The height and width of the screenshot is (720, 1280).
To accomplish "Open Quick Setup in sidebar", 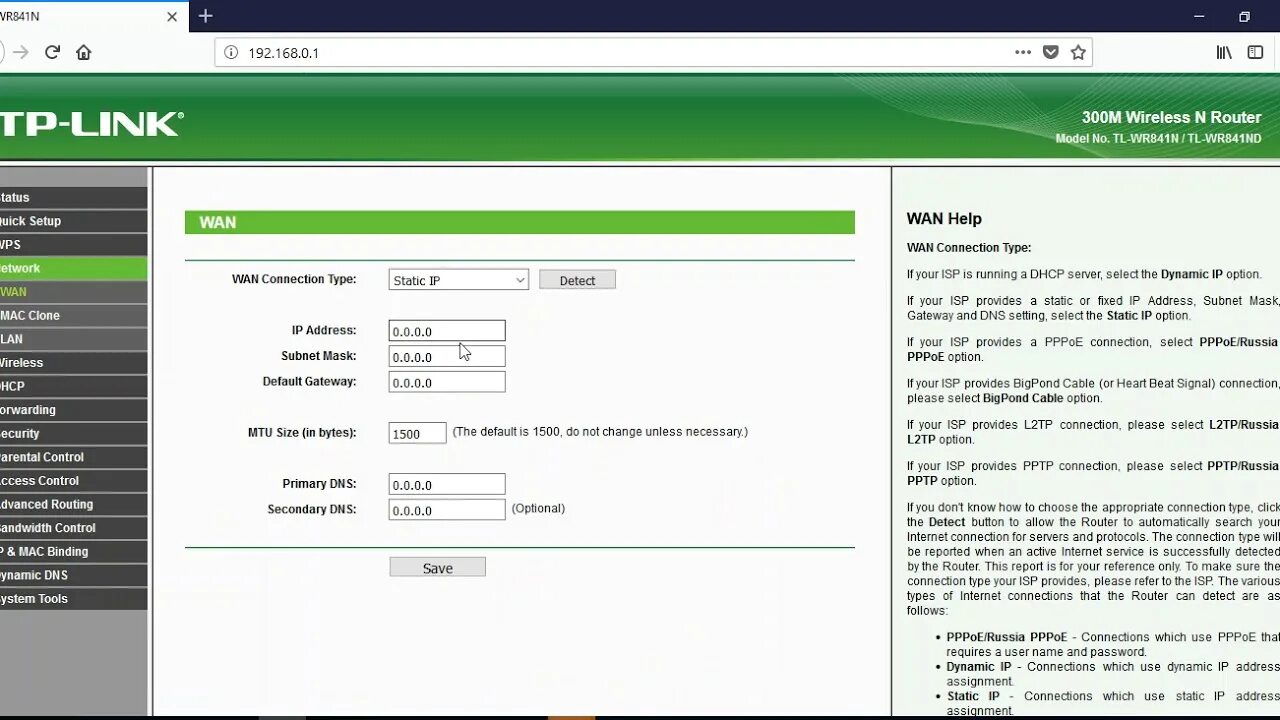I will (x=73, y=221).
